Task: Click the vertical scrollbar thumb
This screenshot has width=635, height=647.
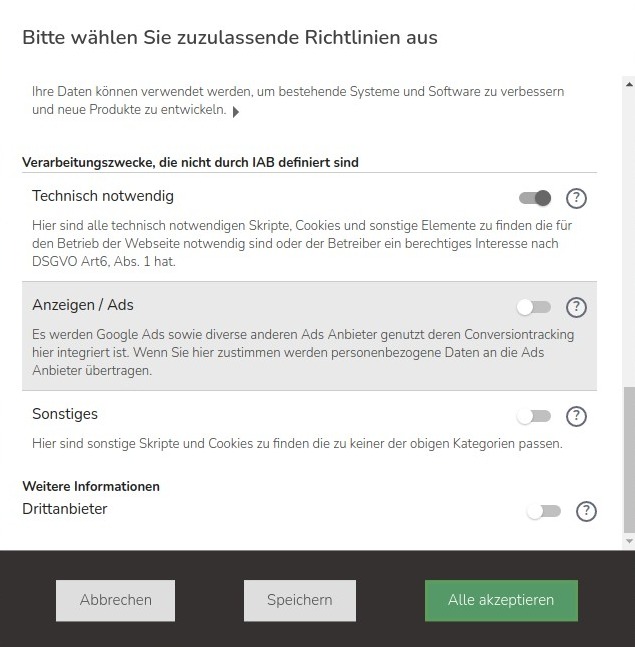Action: point(628,460)
